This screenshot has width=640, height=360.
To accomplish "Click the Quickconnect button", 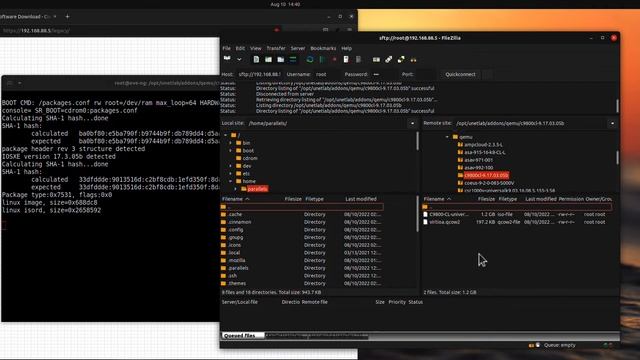I will 460,74.
